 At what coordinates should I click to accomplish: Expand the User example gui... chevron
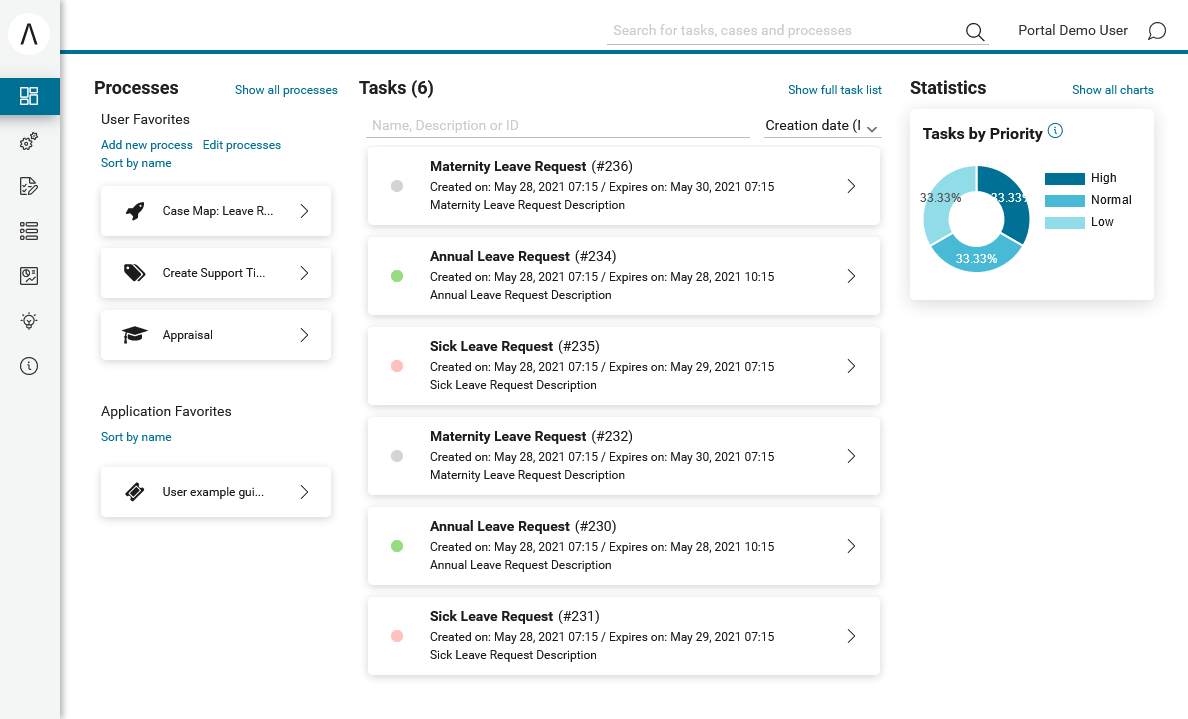305,492
